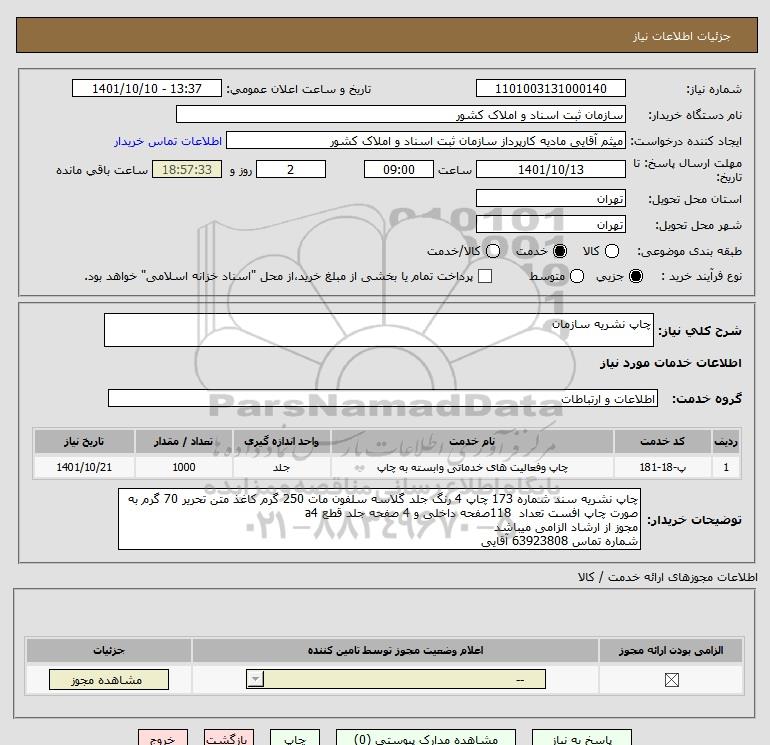
Task: Click the unit جلد cell
Action: point(281,467)
